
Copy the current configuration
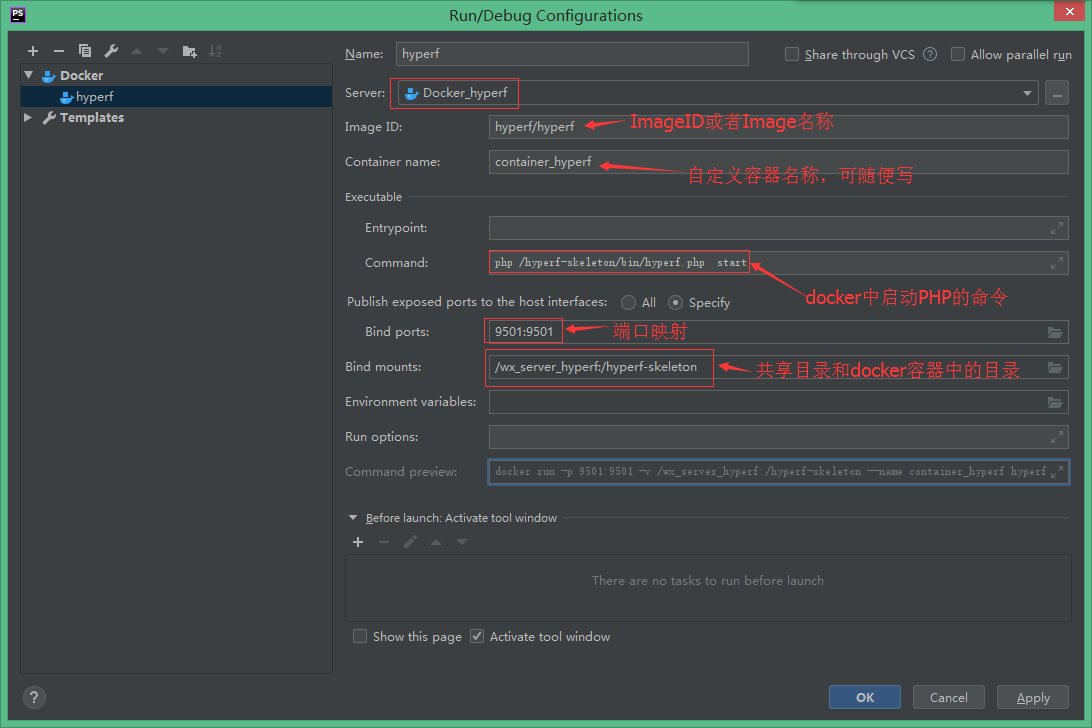click(x=84, y=51)
